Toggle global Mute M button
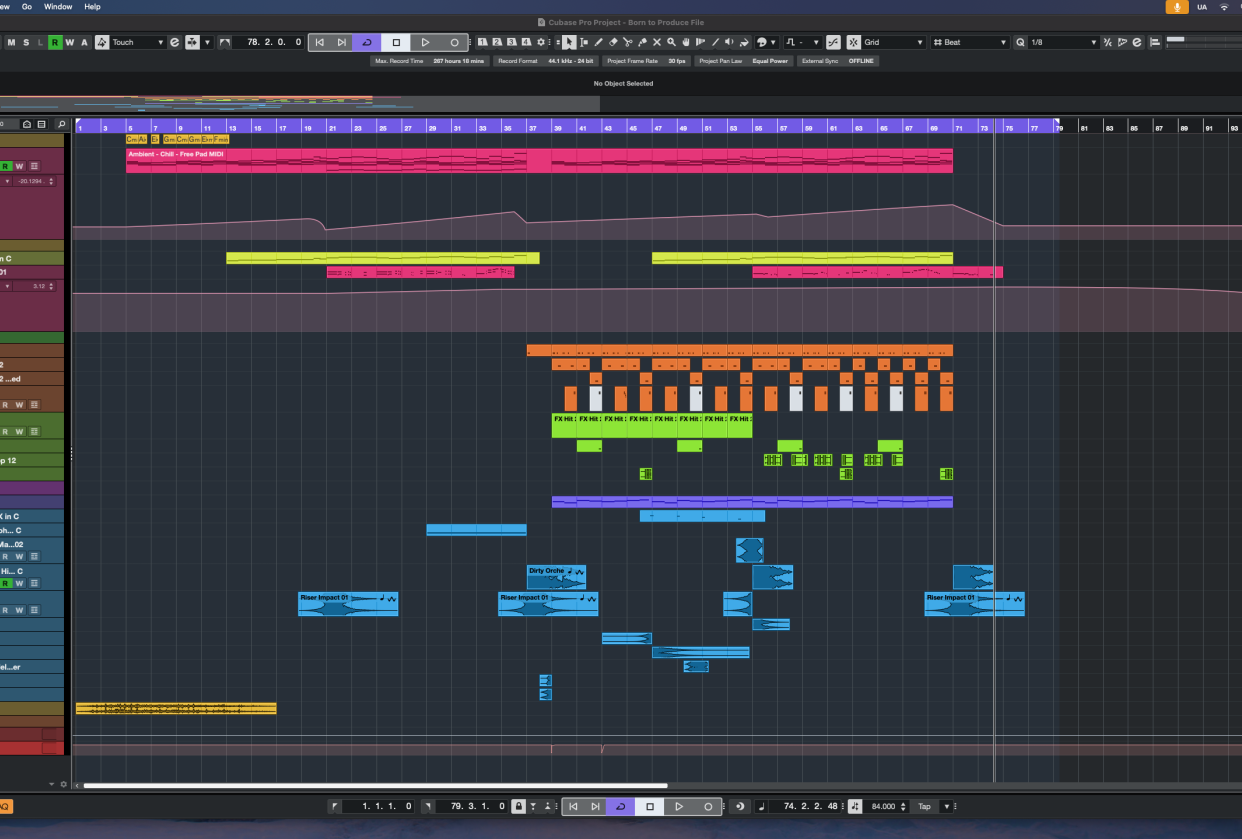 12,42
